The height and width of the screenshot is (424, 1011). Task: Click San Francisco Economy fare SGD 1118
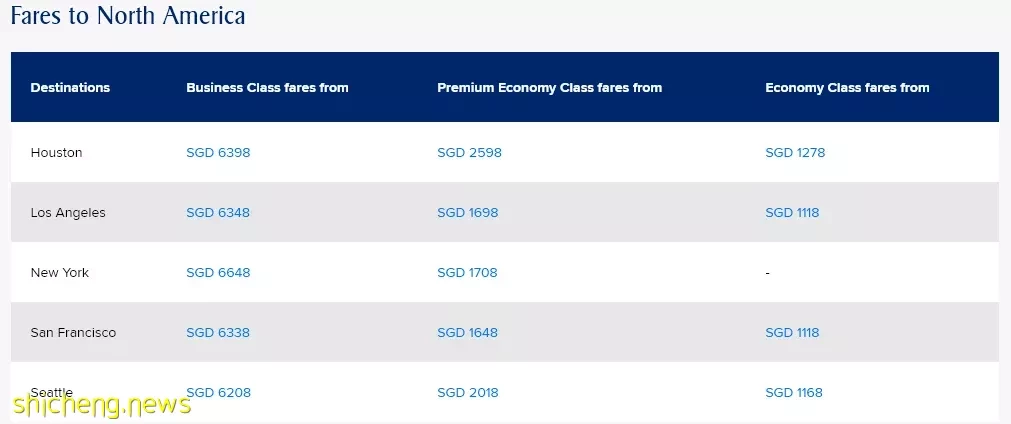[x=792, y=332]
